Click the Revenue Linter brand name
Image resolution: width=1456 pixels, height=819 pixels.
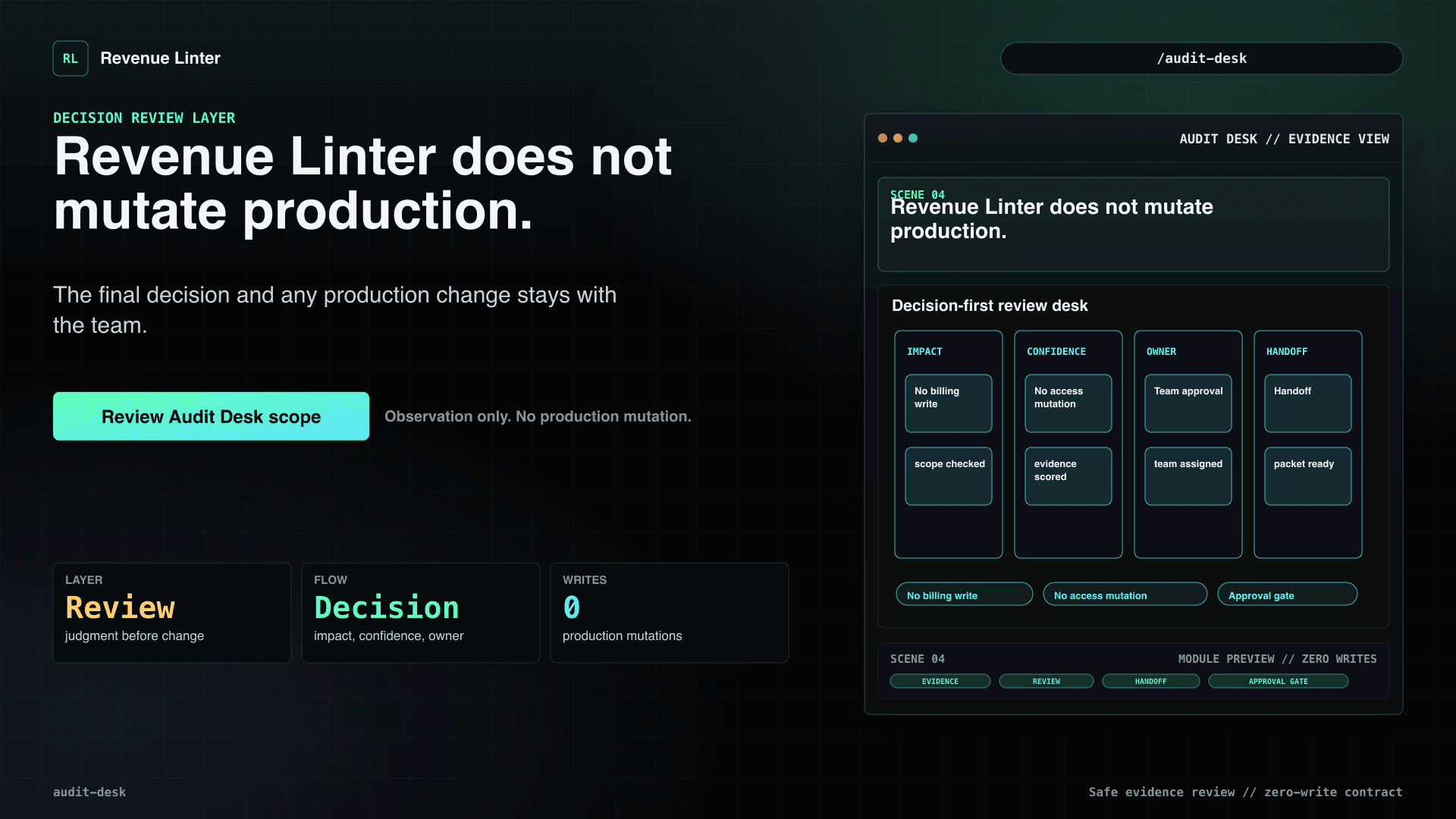point(160,58)
